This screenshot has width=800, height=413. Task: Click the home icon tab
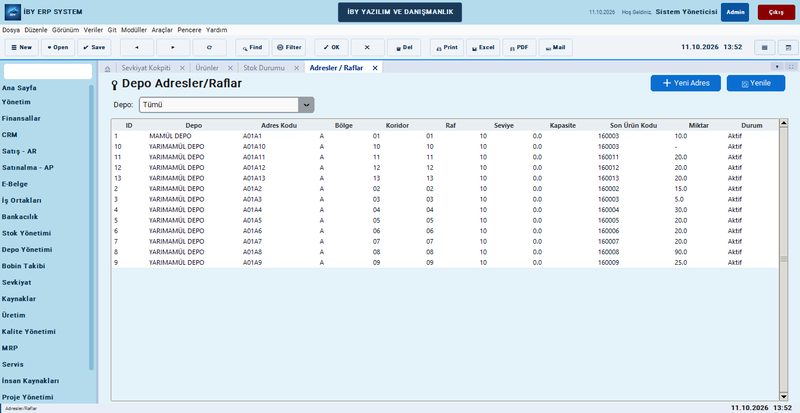pos(107,68)
